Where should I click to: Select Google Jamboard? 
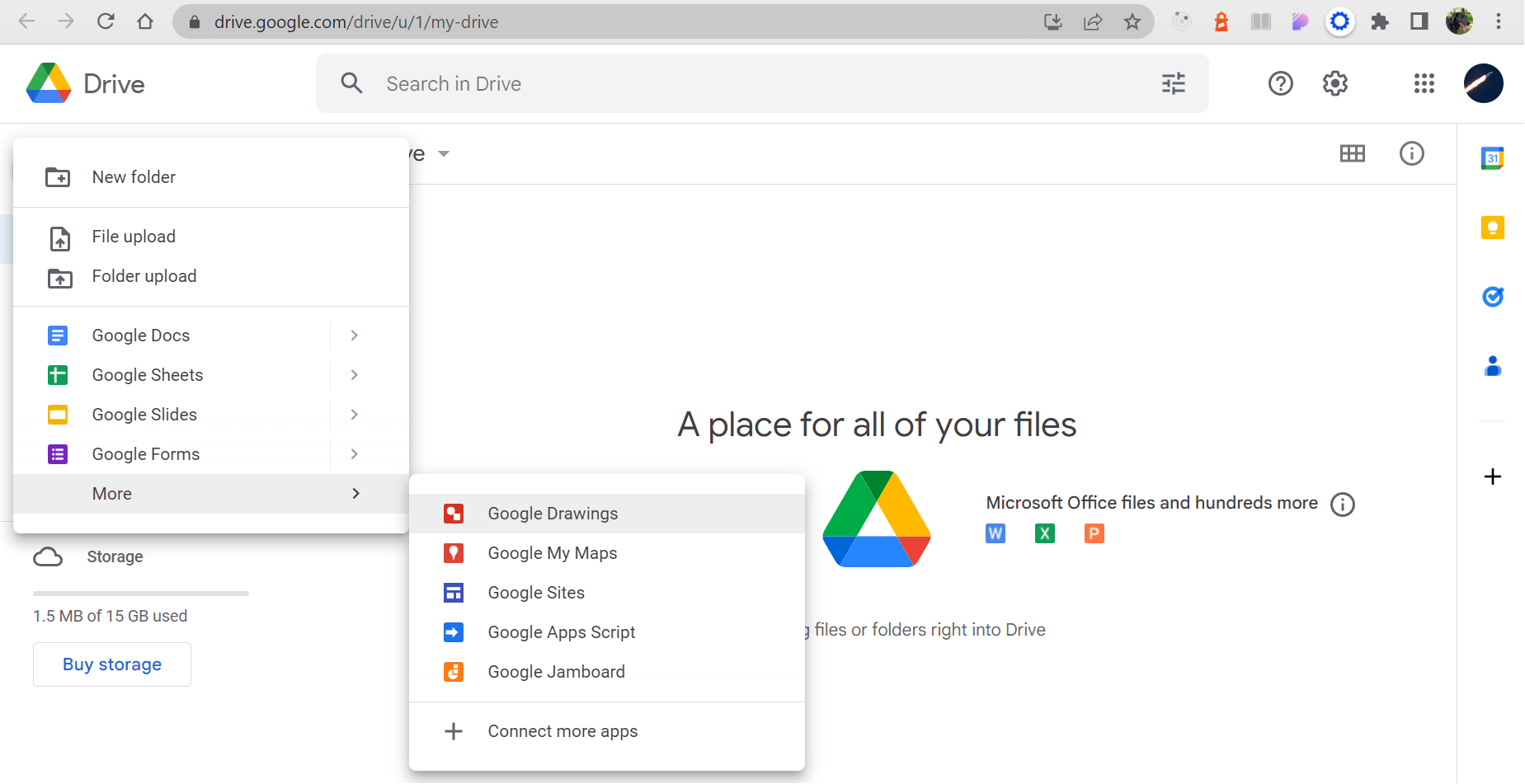click(607, 672)
